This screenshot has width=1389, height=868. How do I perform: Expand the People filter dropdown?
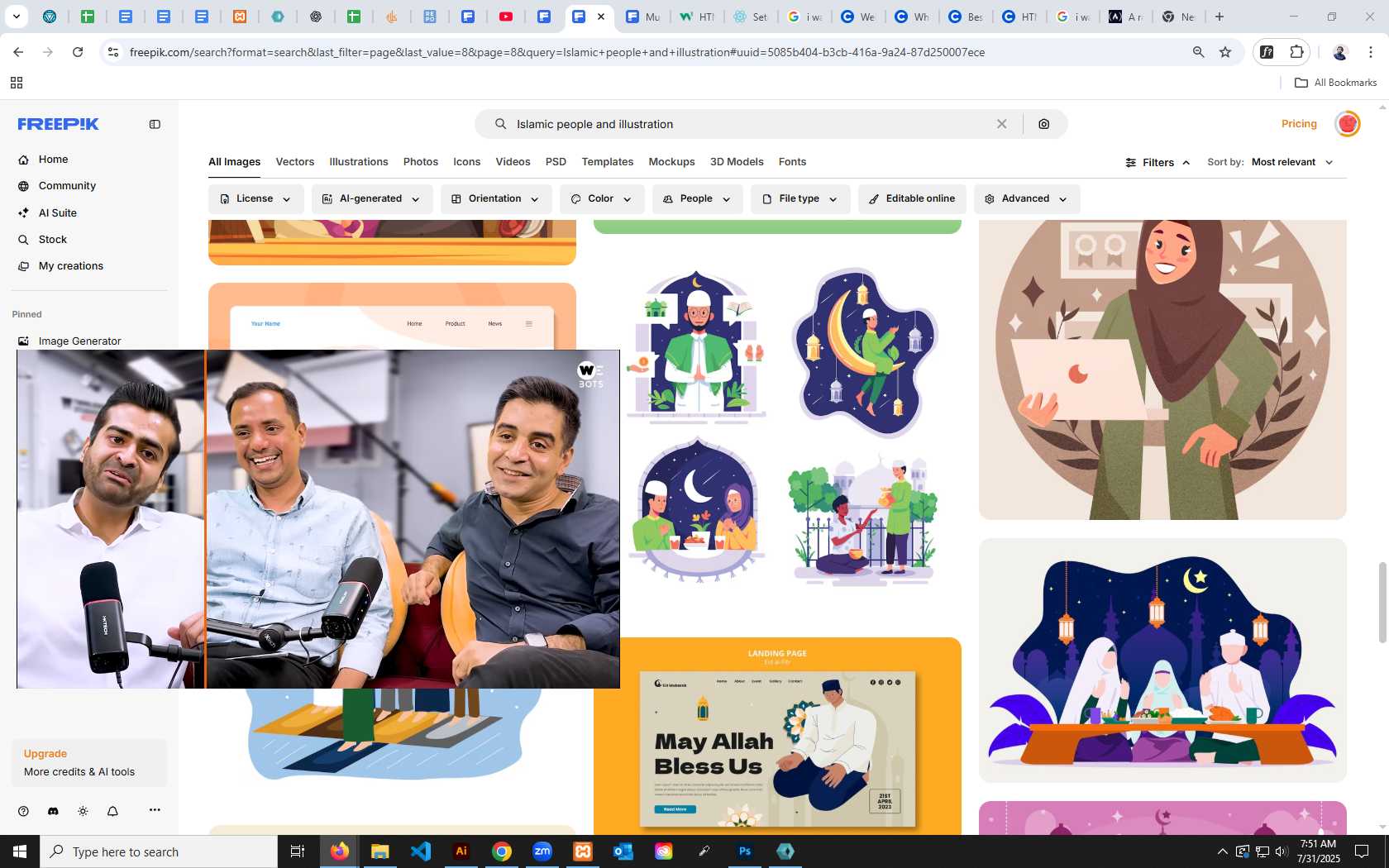(697, 199)
